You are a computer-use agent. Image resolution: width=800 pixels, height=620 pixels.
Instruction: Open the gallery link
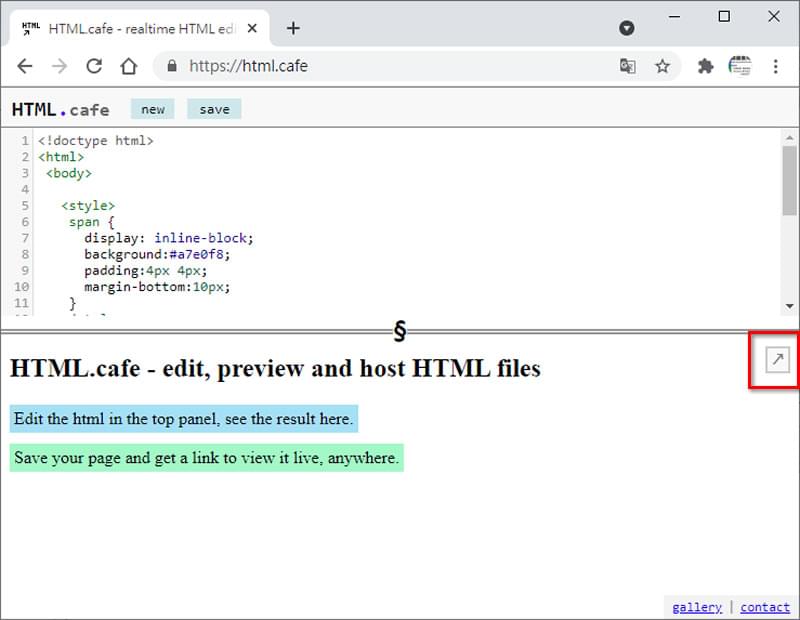pyautogui.click(x=697, y=607)
